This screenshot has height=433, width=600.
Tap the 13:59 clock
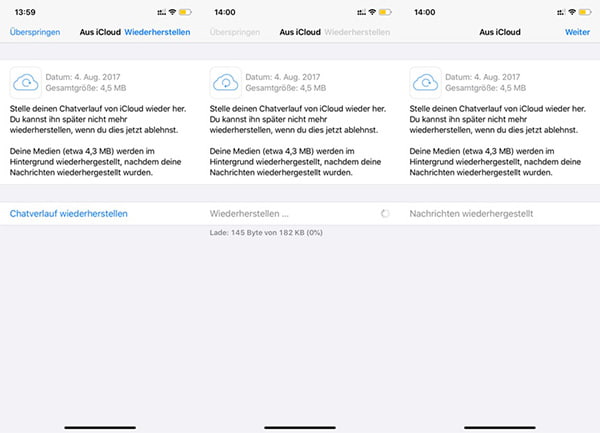(x=25, y=12)
